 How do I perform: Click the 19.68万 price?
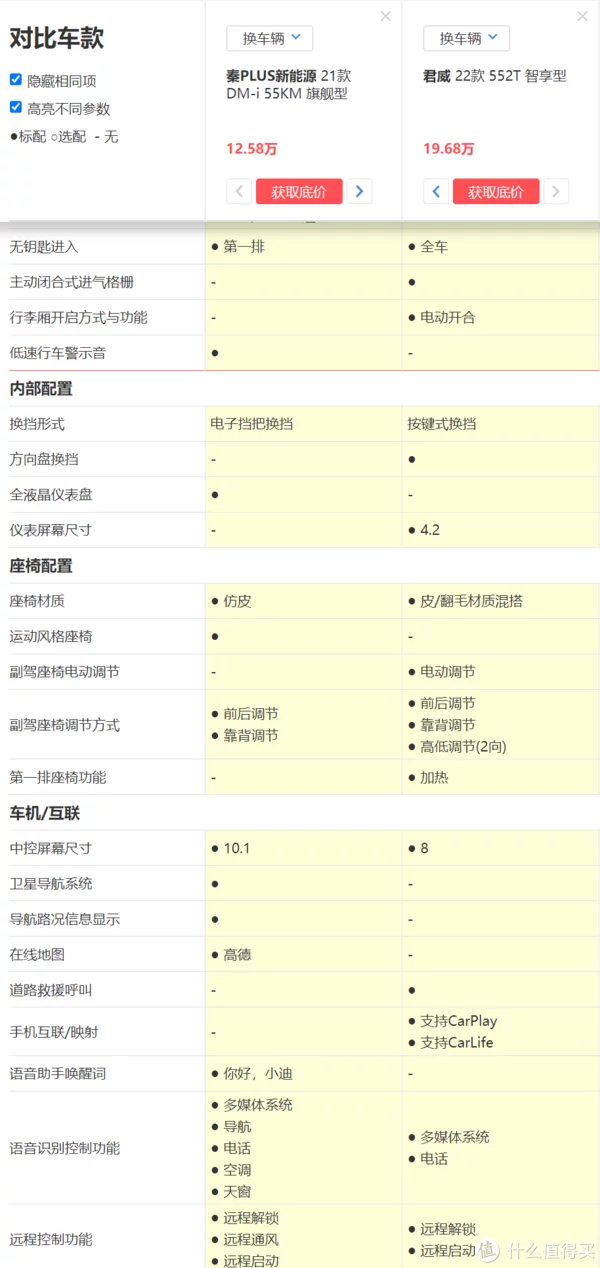(x=449, y=149)
